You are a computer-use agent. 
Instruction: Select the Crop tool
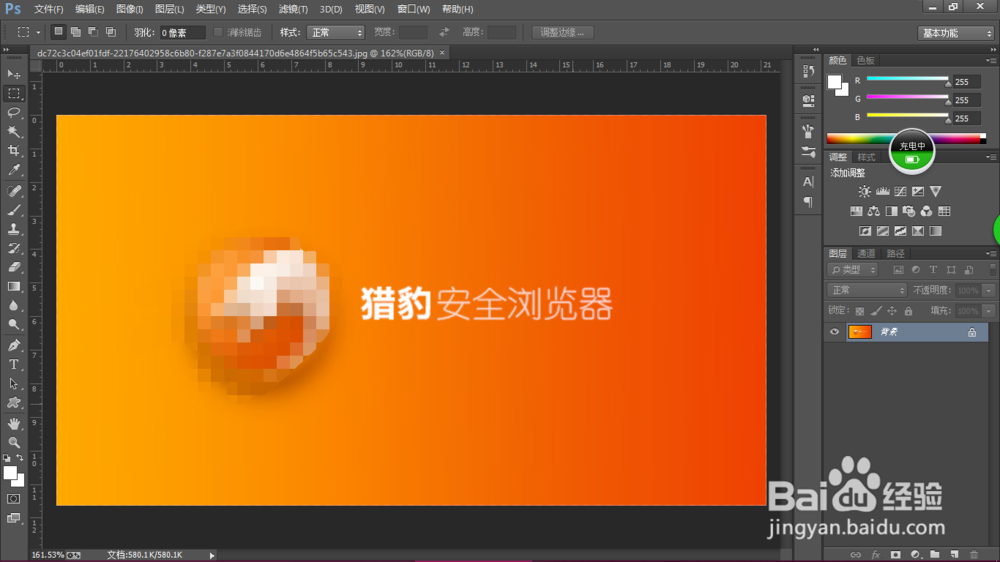13,151
